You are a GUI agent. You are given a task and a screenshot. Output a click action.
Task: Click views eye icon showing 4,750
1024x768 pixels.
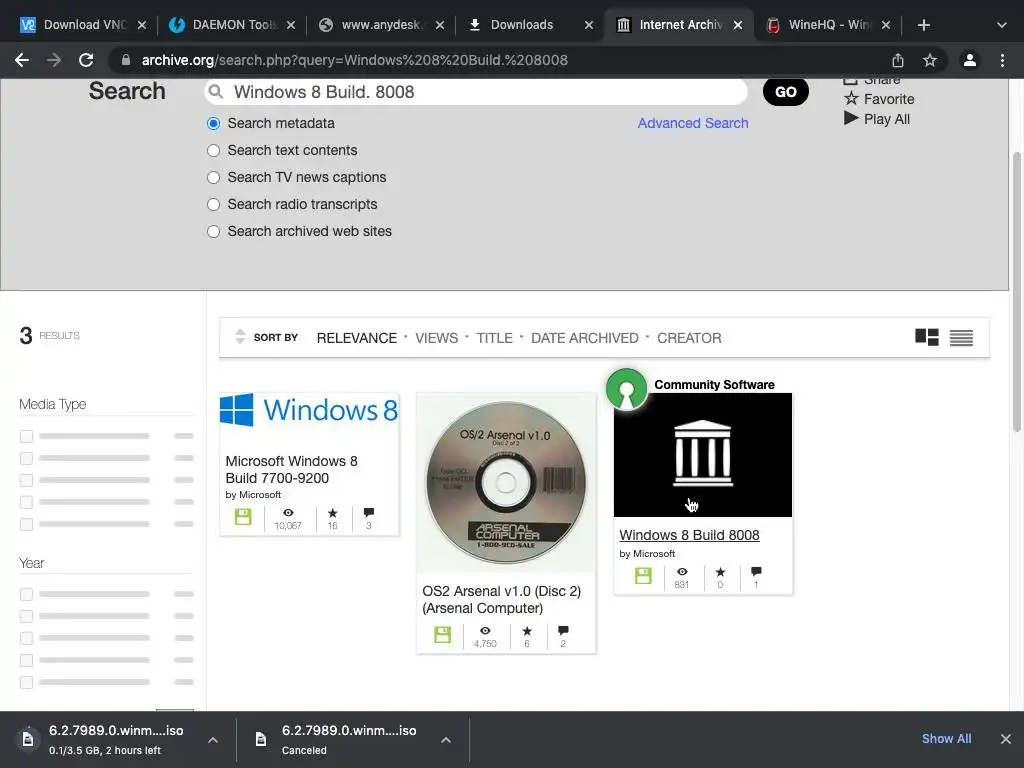(x=485, y=631)
